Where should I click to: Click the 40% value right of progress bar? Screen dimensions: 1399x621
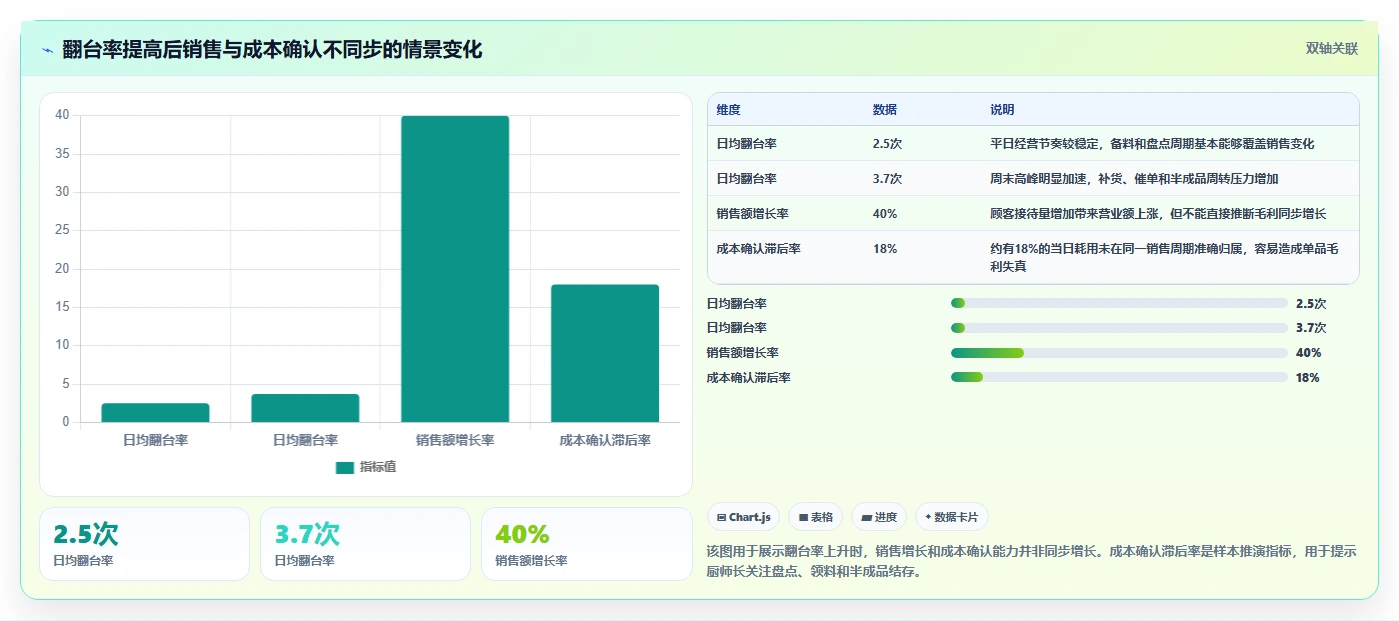tap(1308, 353)
